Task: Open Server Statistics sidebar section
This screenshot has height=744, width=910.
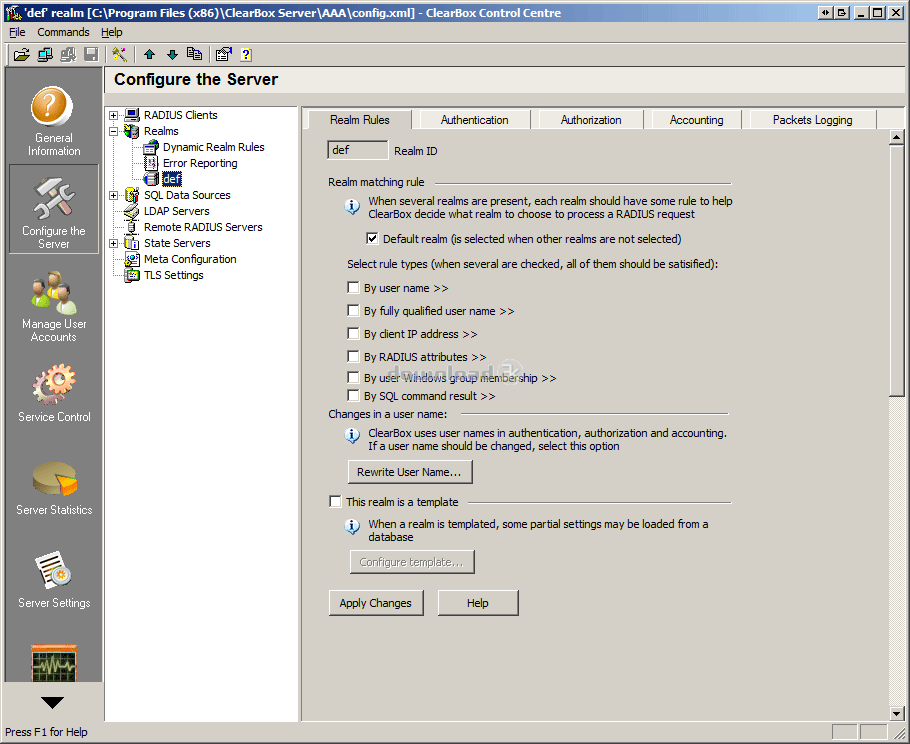Action: tap(54, 488)
